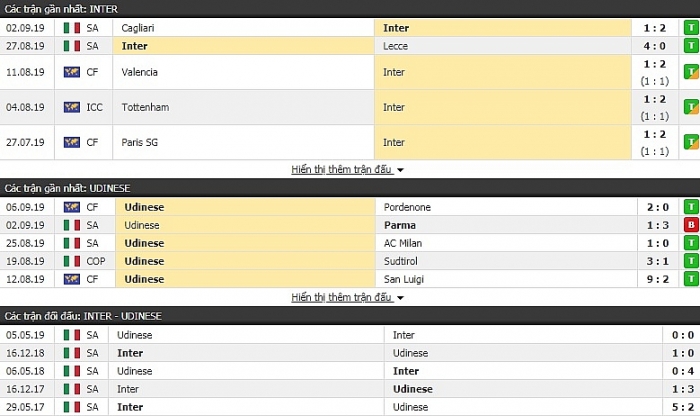
Task: Click the team name San Luigi
Action: (x=404, y=279)
